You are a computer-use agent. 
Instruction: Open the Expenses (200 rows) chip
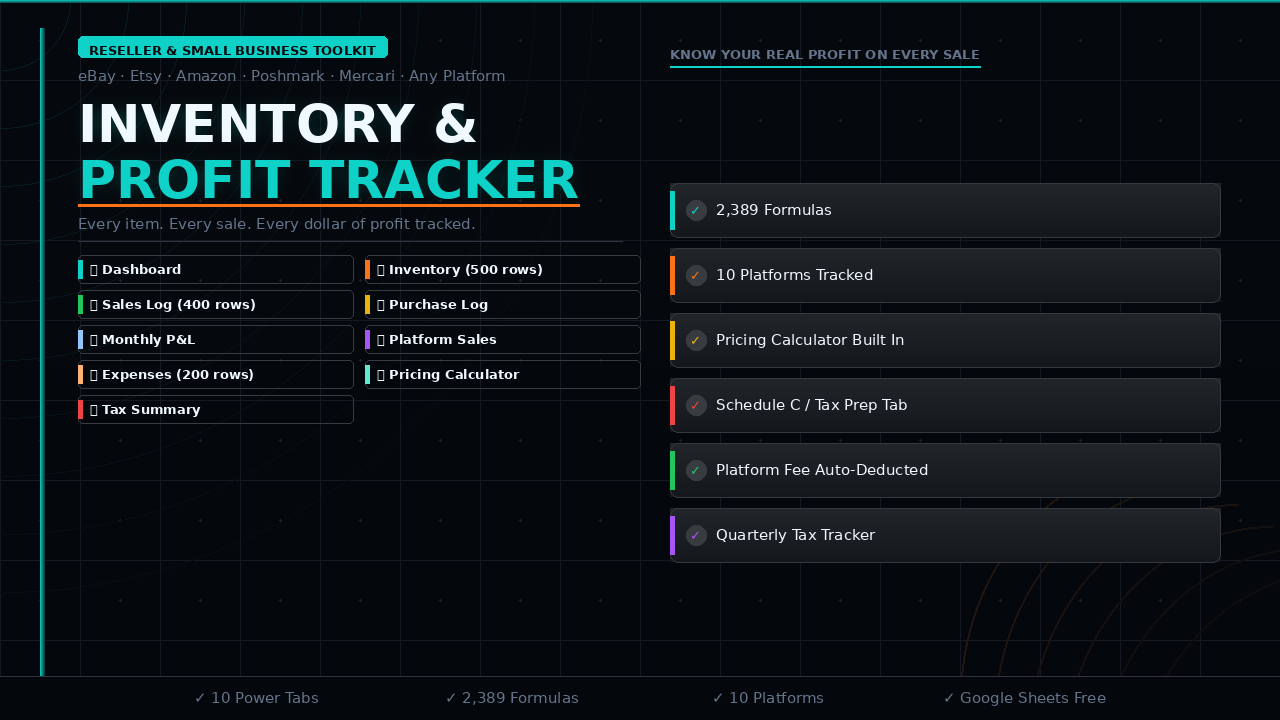[x=216, y=374]
